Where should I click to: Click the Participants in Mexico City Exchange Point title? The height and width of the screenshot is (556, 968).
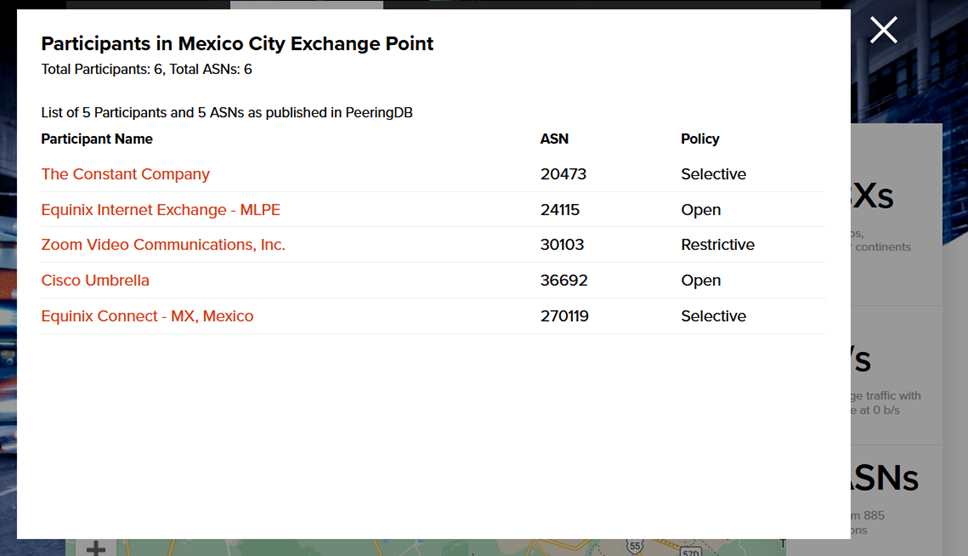tap(237, 44)
